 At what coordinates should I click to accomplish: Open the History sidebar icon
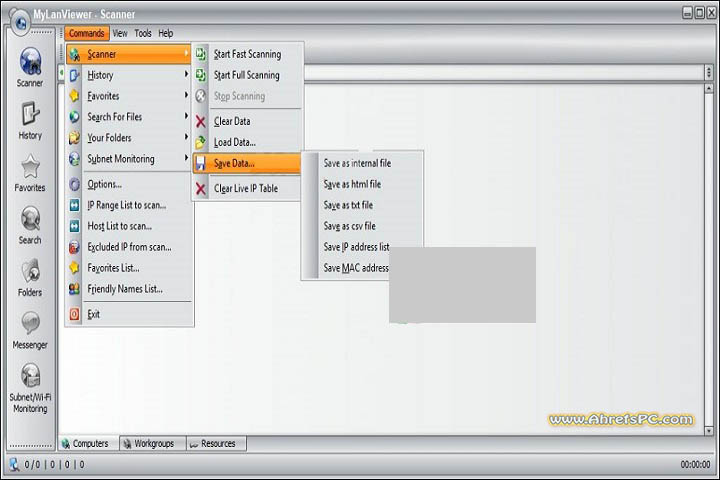(x=30, y=120)
